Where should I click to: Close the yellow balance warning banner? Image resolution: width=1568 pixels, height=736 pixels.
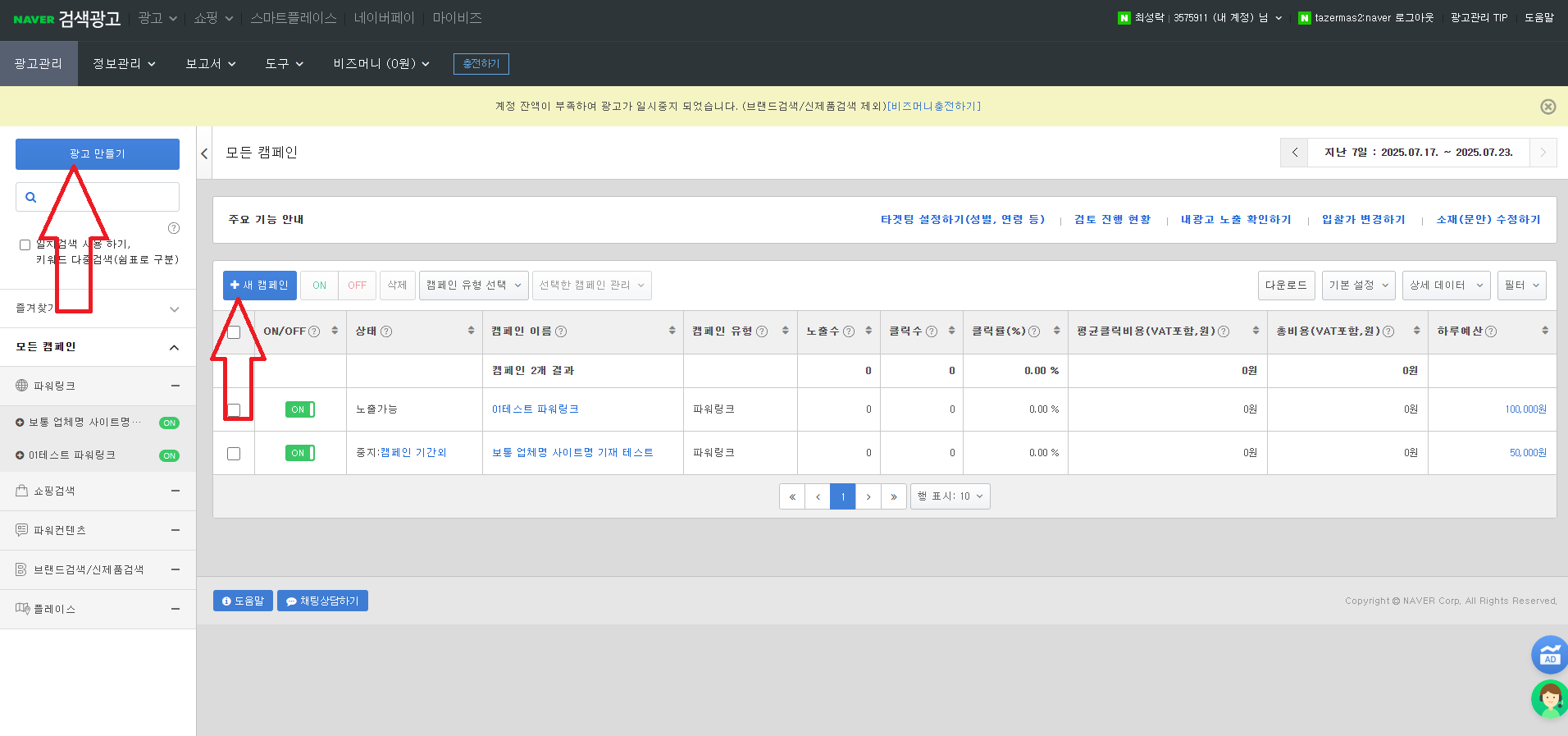pos(1547,107)
